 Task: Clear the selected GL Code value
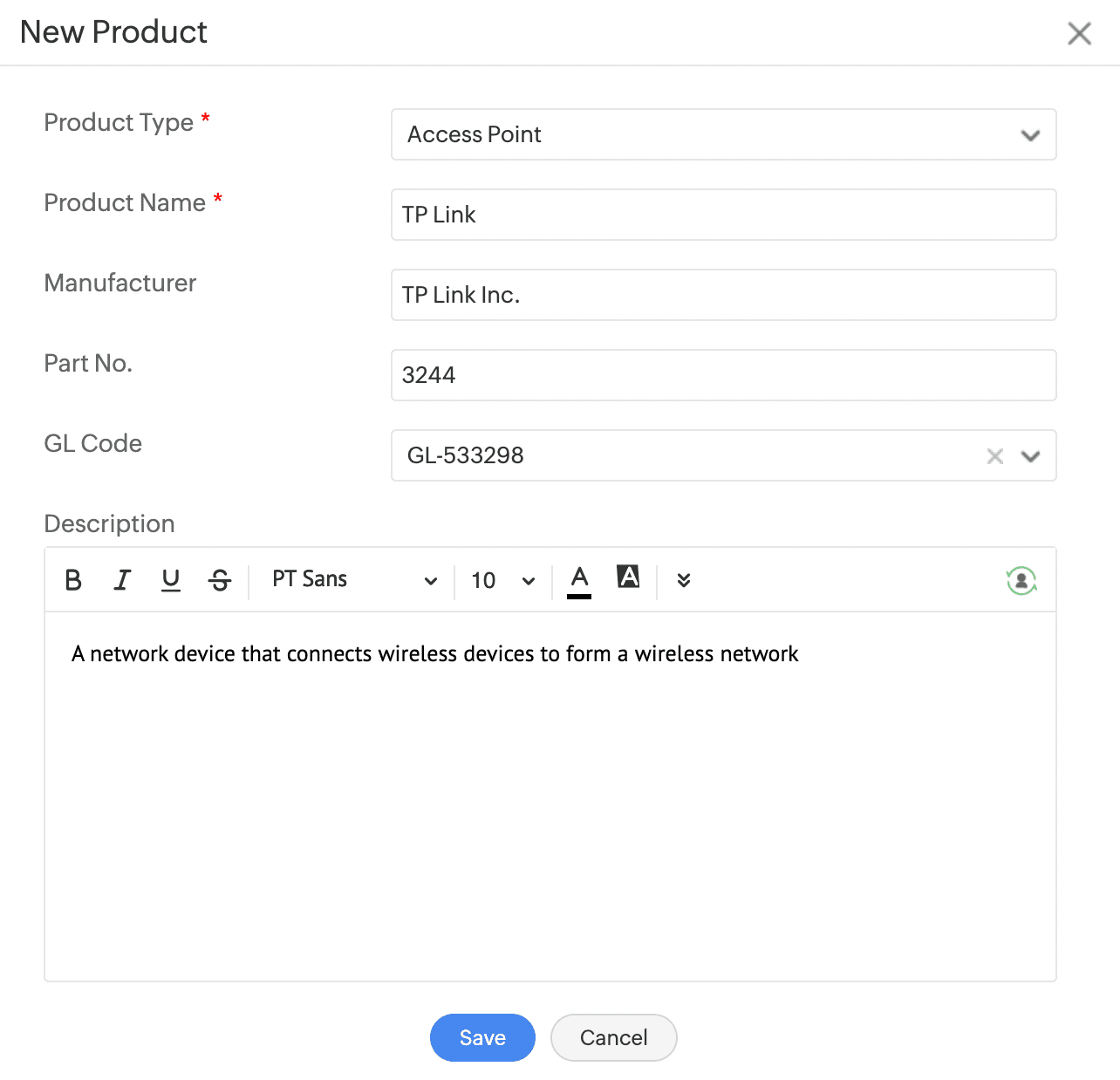click(994, 456)
